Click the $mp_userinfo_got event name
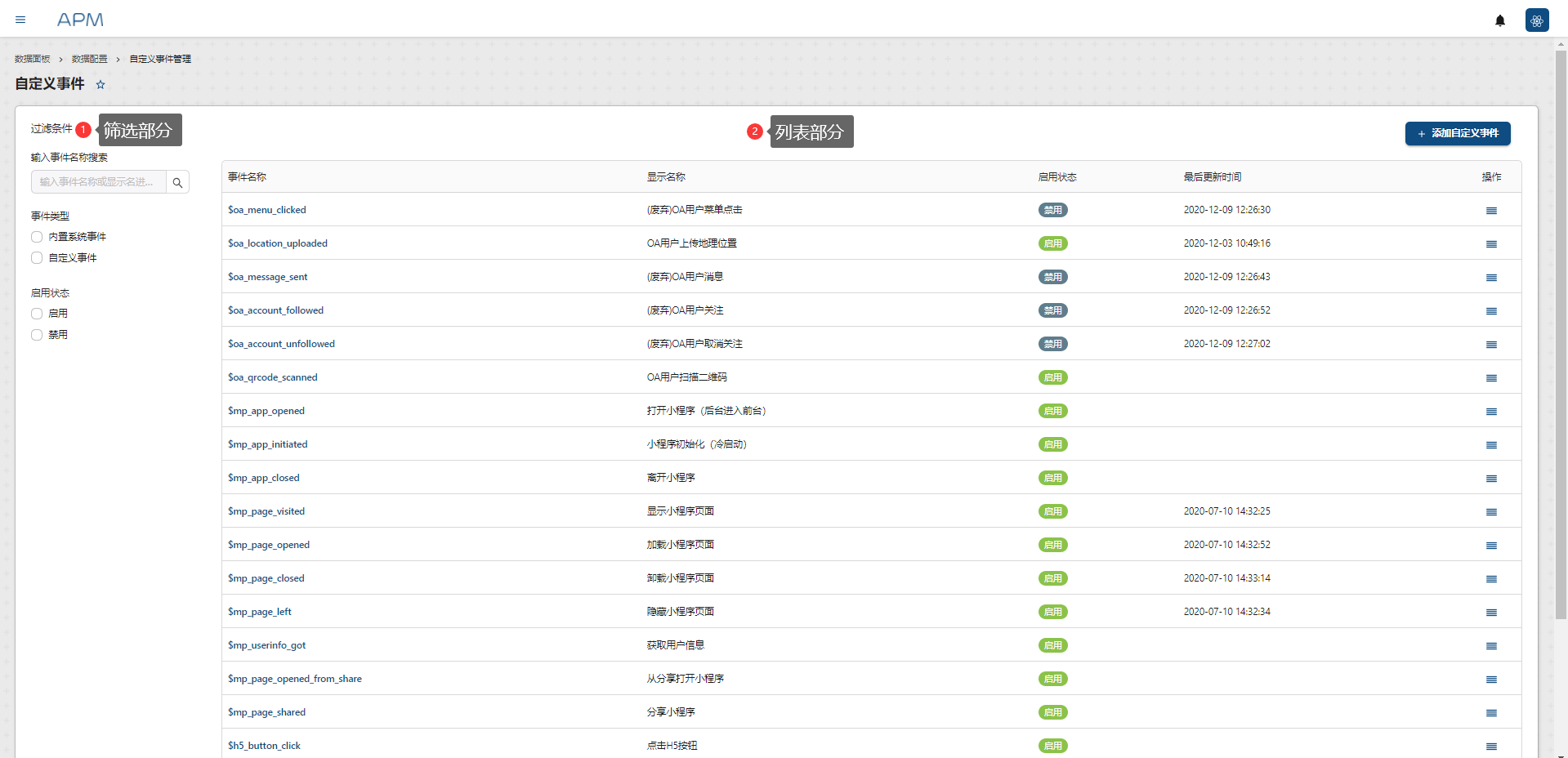Image resolution: width=1568 pixels, height=758 pixels. pos(266,645)
